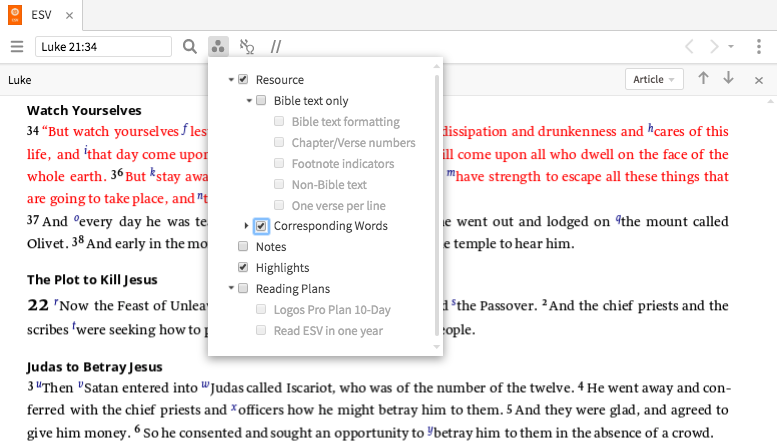The height and width of the screenshot is (443, 777).
Task: Check Footnote indicators option
Action: [279, 164]
